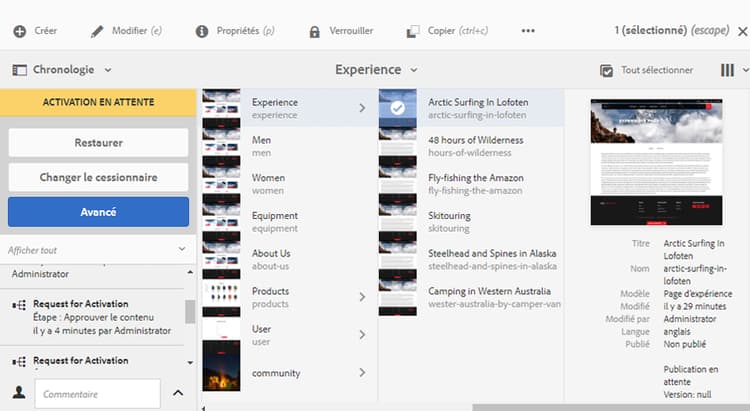Close the selection mode with X

[742, 32]
